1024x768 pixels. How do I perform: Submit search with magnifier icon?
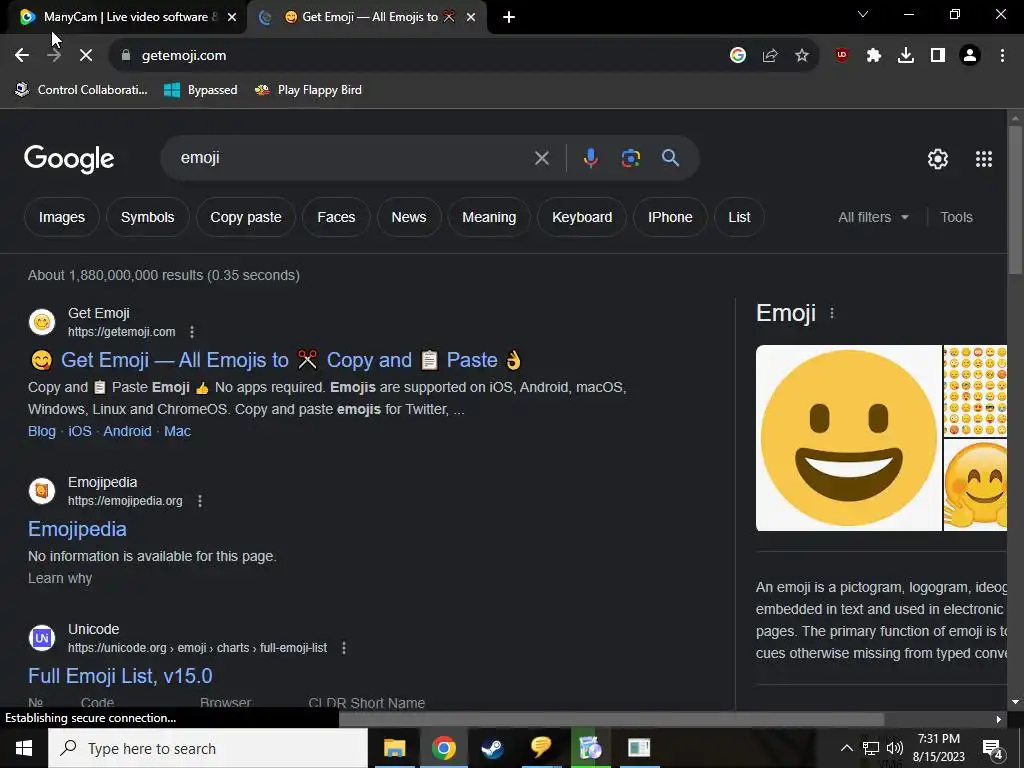670,158
